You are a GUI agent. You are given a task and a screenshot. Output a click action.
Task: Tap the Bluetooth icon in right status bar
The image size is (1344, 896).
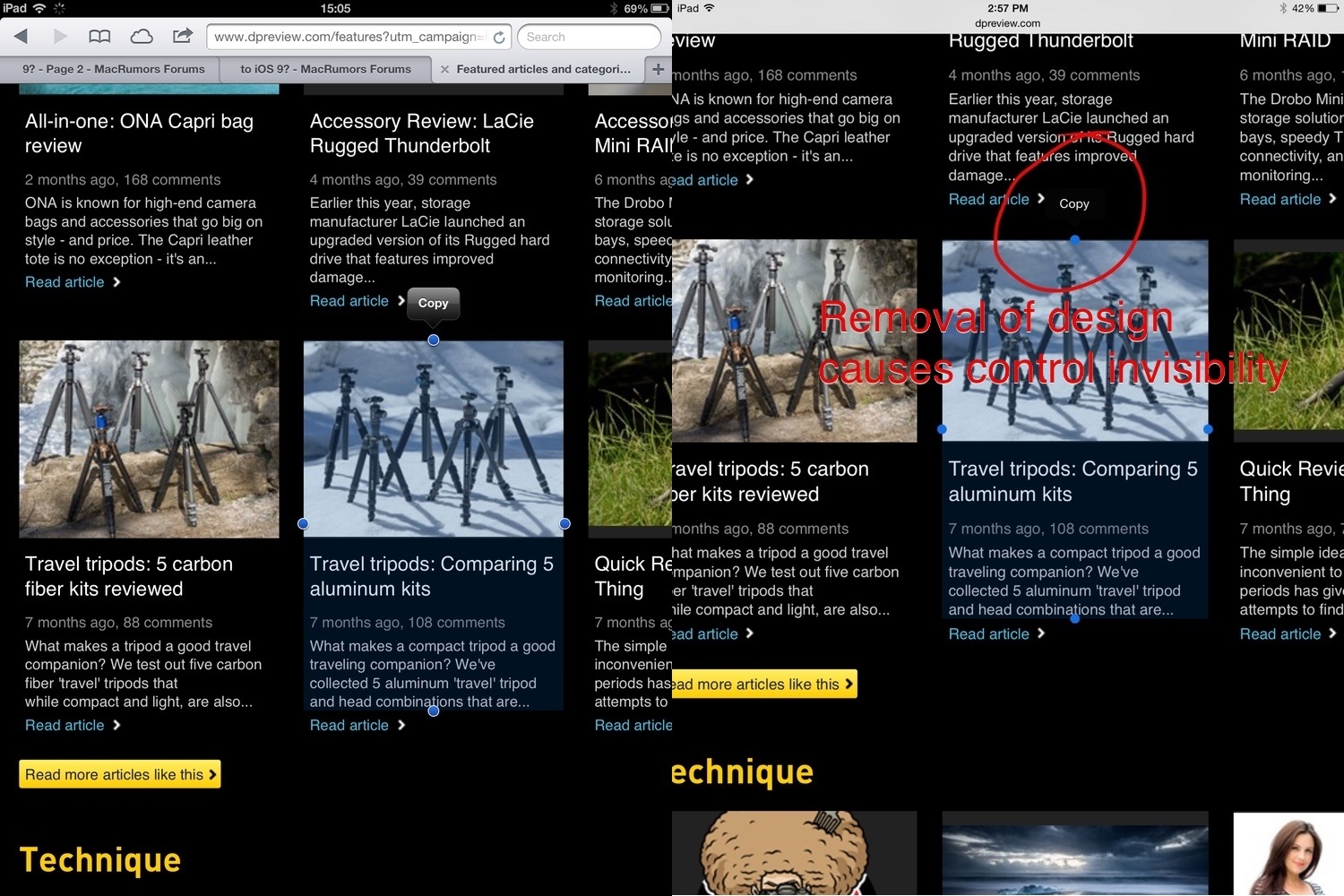click(1283, 8)
